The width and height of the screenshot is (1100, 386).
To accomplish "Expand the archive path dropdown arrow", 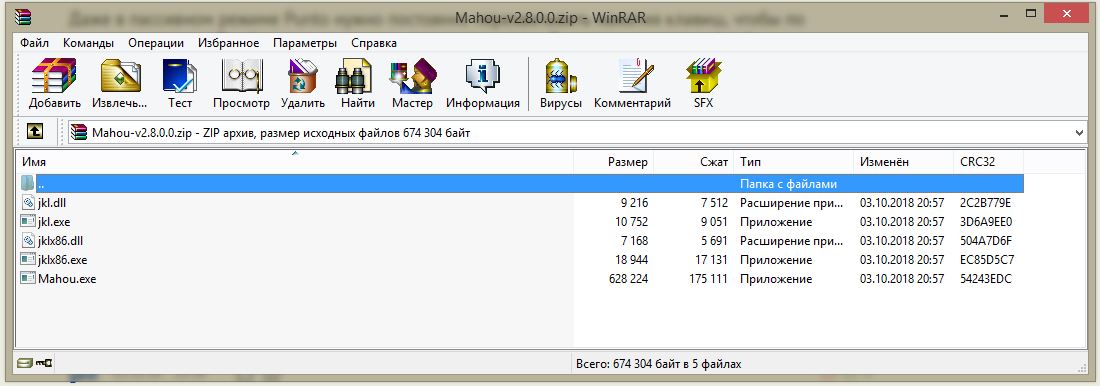I will pos(1079,132).
